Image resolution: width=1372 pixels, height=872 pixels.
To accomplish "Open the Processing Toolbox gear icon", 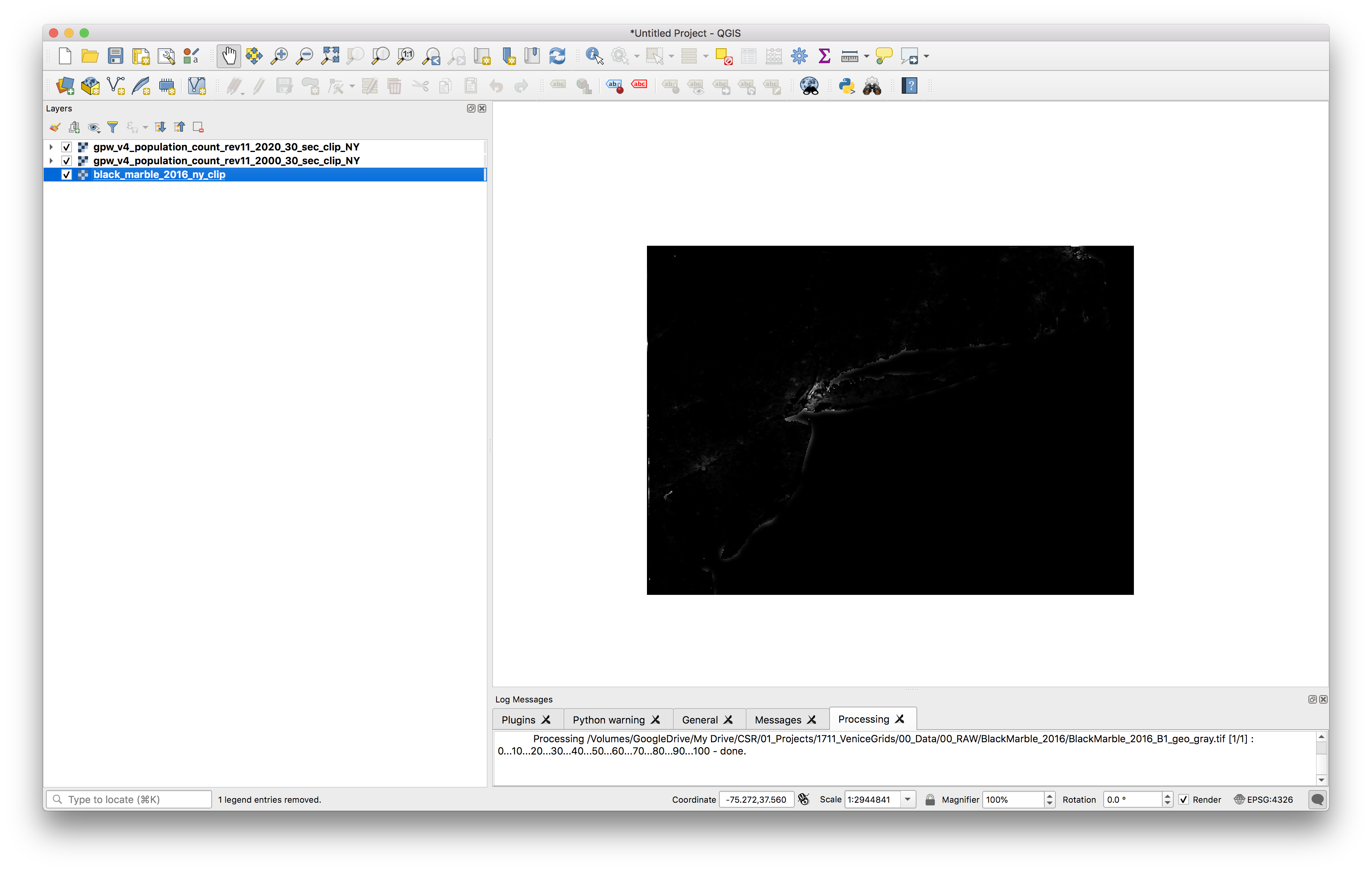I will pyautogui.click(x=799, y=56).
